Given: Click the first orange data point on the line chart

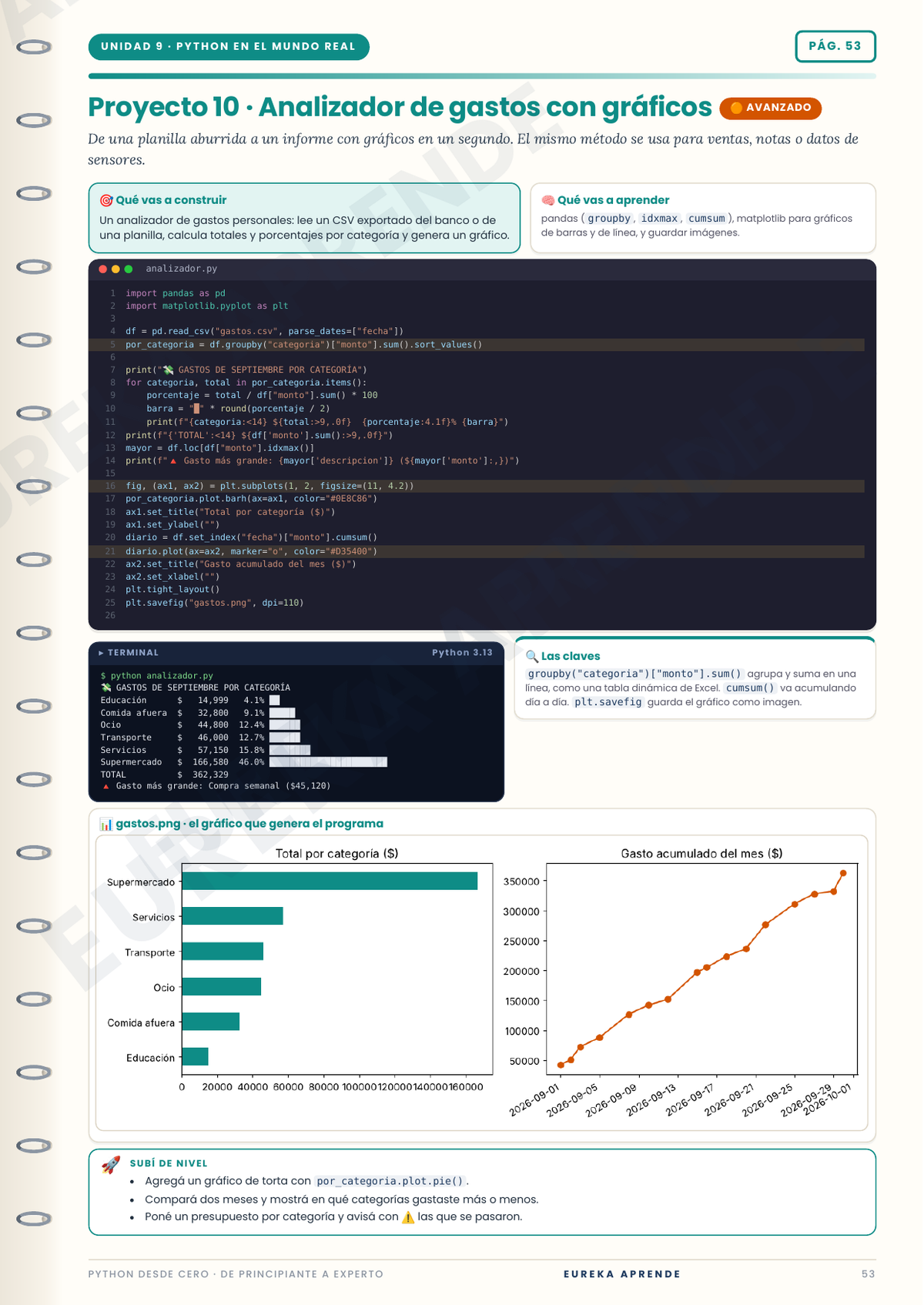Looking at the screenshot, I should (561, 1066).
